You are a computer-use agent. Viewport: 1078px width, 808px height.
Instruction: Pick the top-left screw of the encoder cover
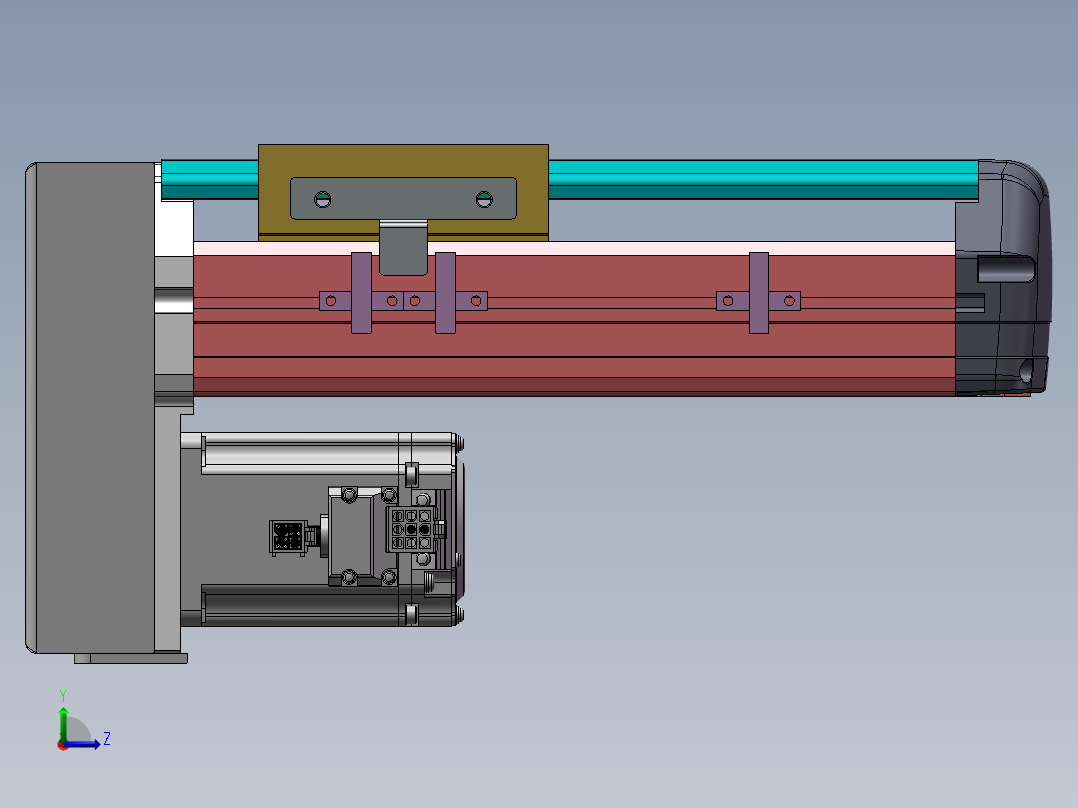(349, 494)
